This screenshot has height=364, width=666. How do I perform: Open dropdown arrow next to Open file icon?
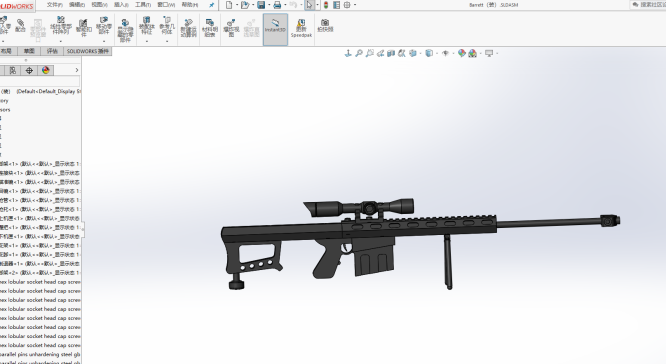click(253, 5)
